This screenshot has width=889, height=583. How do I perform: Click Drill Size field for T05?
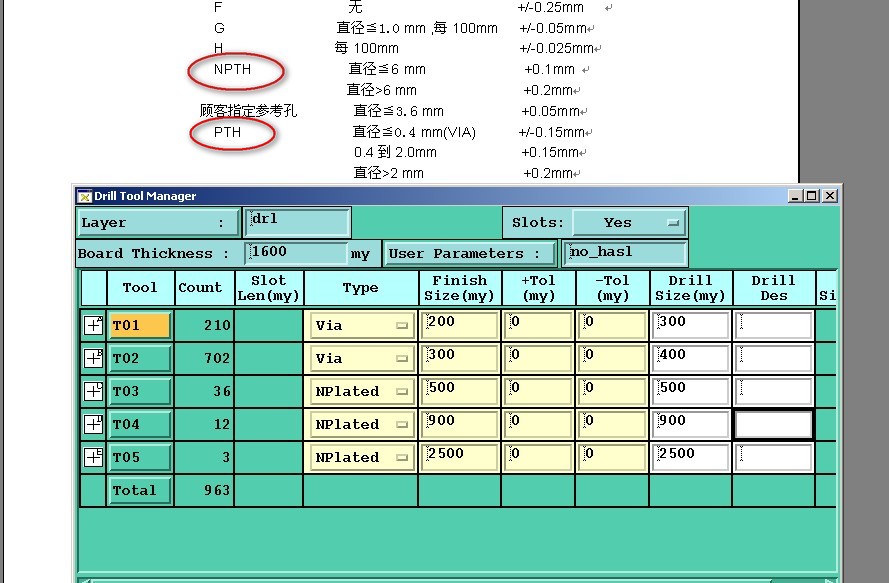coord(690,457)
